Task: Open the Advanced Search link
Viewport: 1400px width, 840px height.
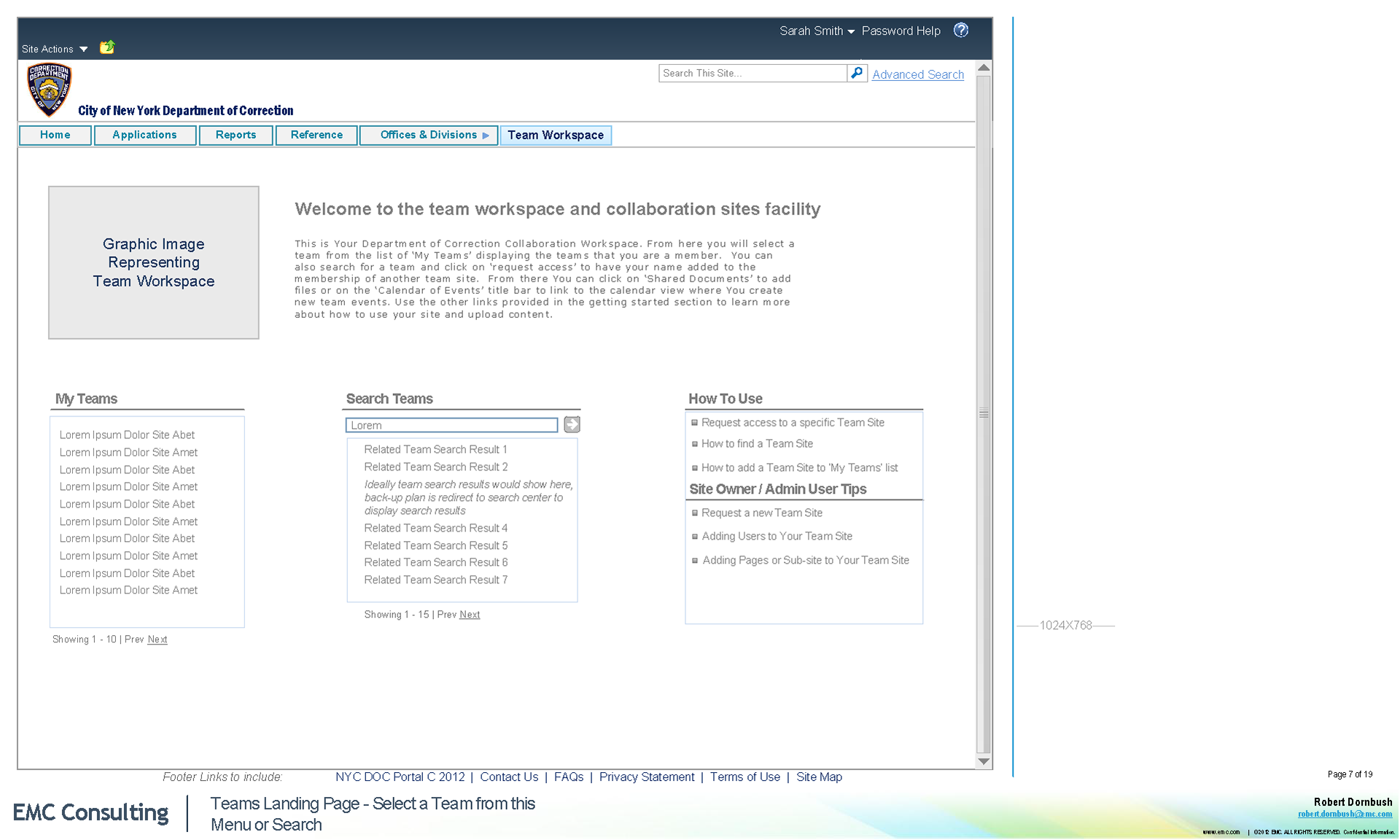Action: 918,74
